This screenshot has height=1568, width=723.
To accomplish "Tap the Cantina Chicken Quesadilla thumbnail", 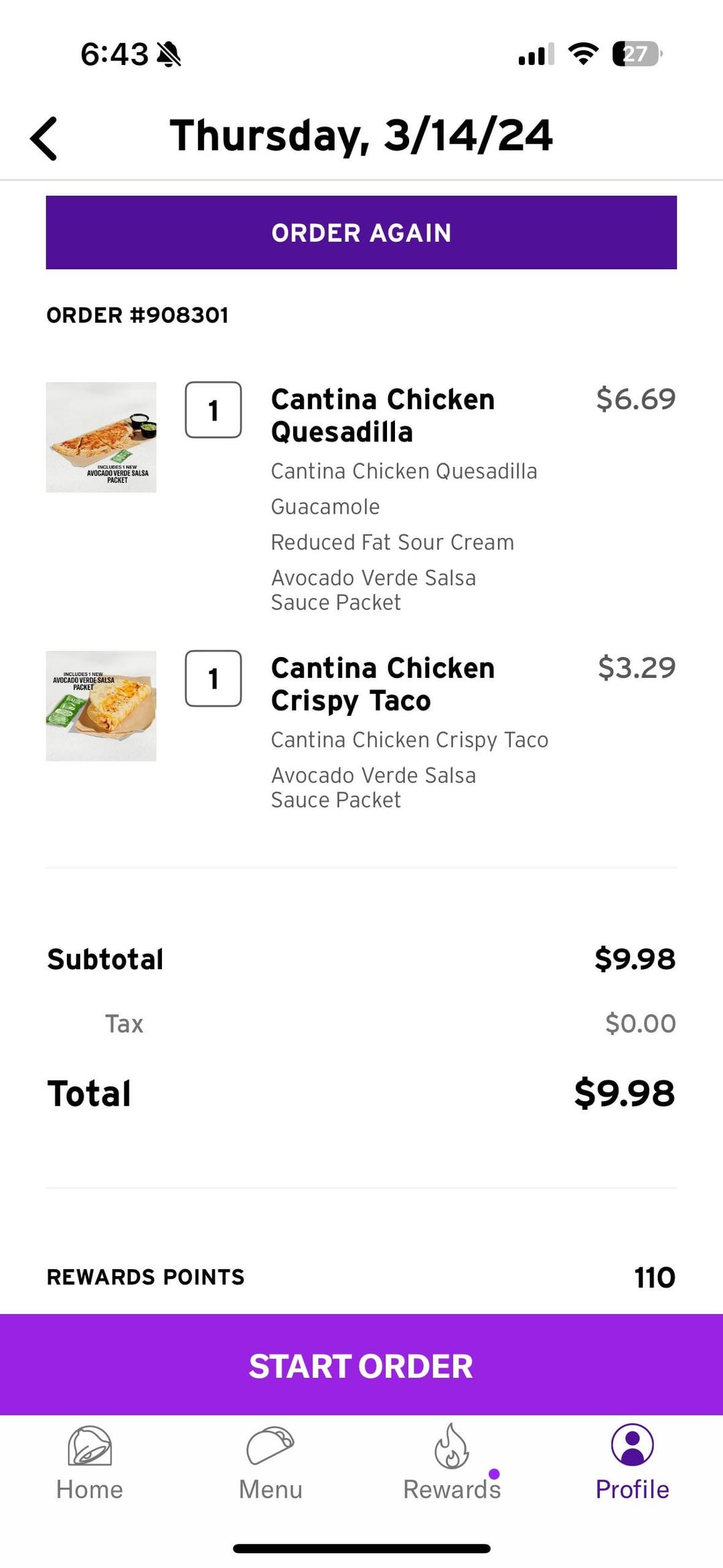I will click(x=101, y=437).
